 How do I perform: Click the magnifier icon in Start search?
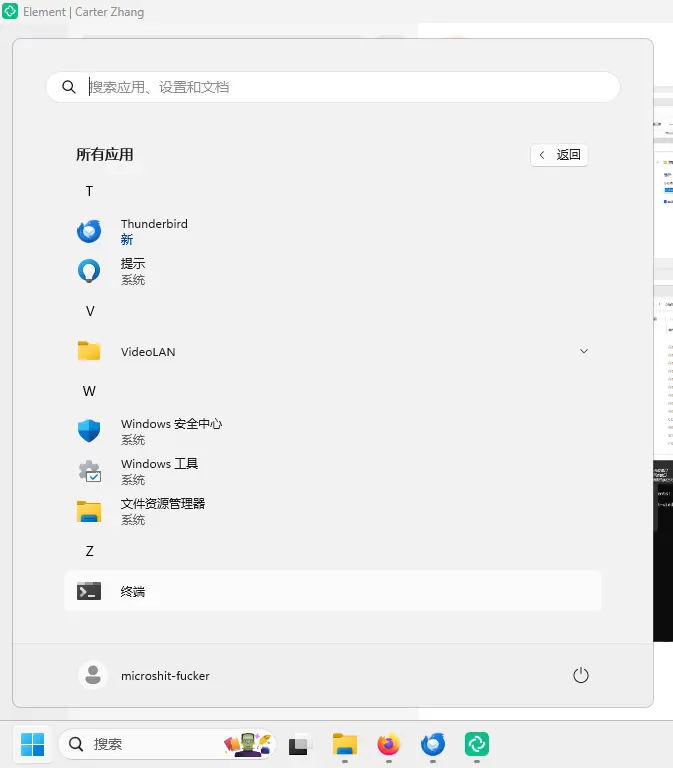click(x=69, y=87)
